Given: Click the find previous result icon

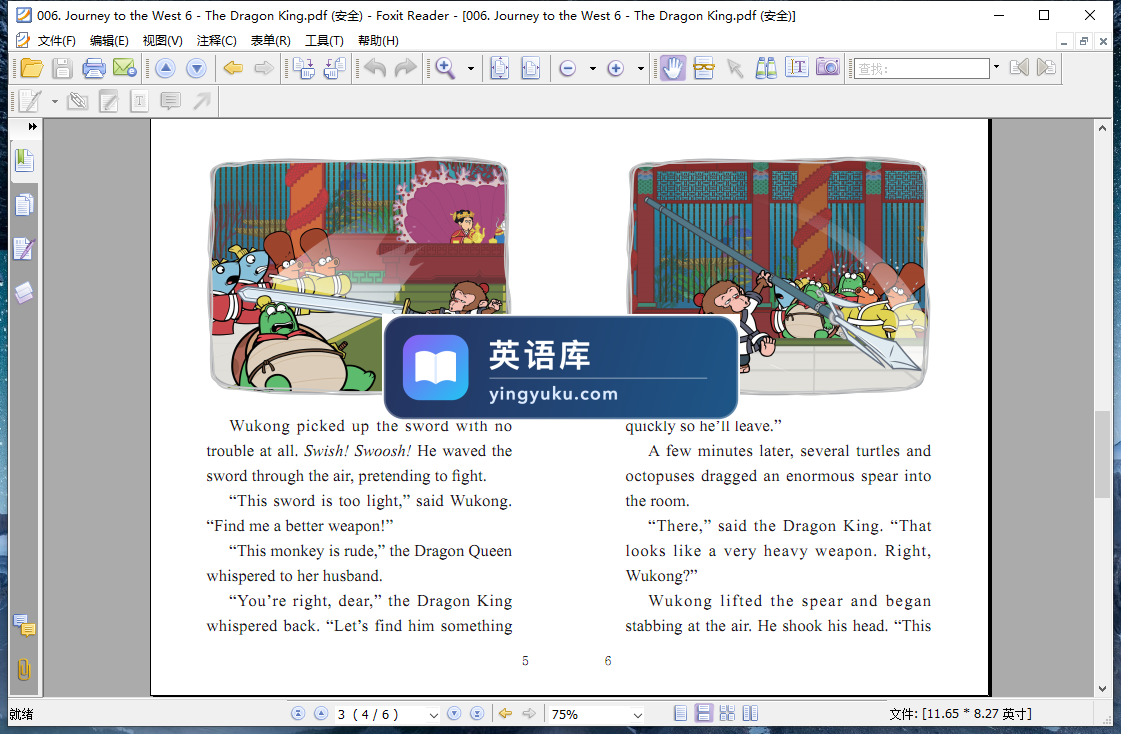Looking at the screenshot, I should [1019, 68].
